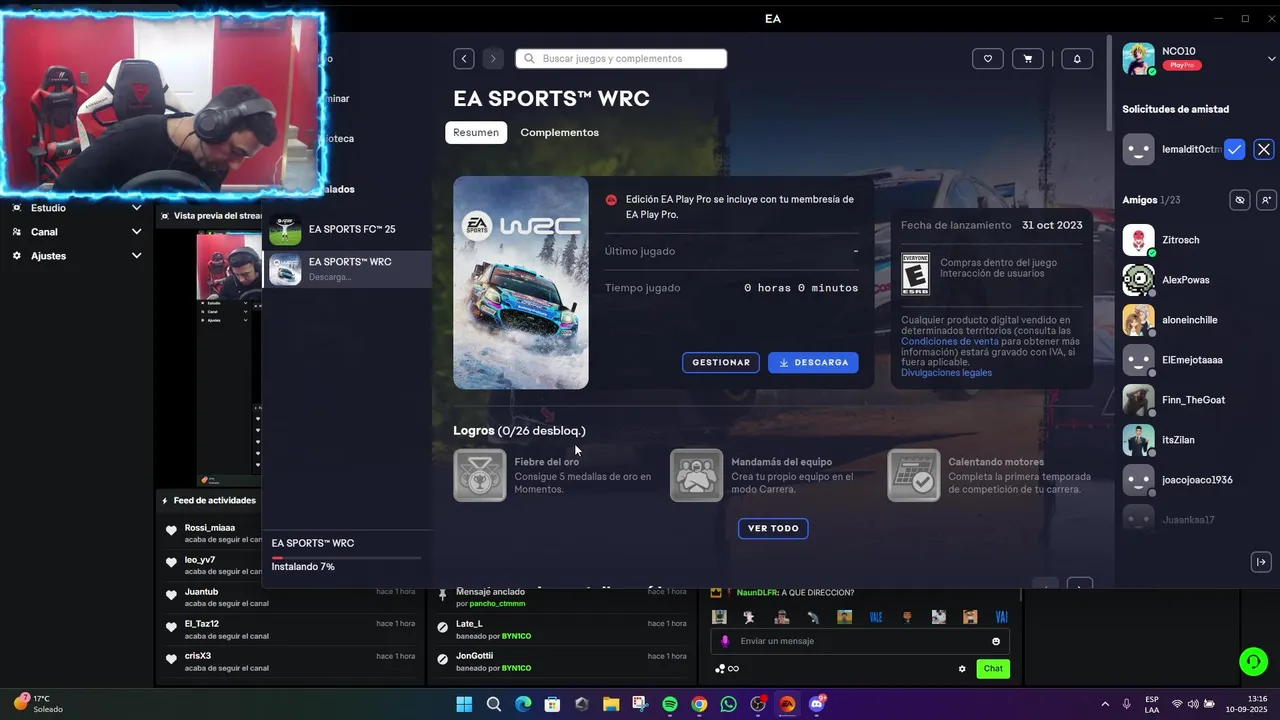Click the ESRB Everyone rating badge
Screen dimensions: 1280x720
point(915,273)
